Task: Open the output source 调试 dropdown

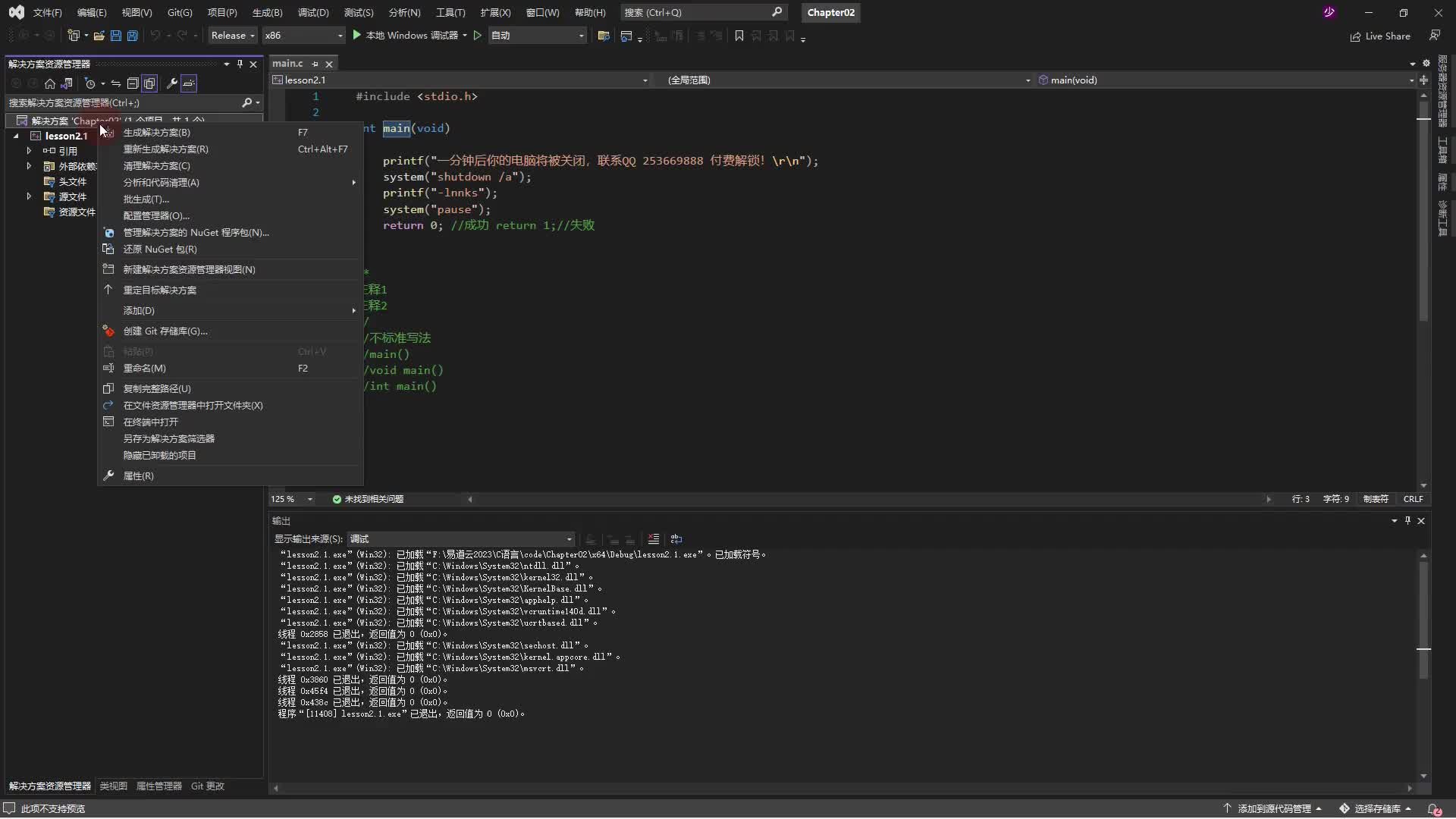Action: [461, 539]
